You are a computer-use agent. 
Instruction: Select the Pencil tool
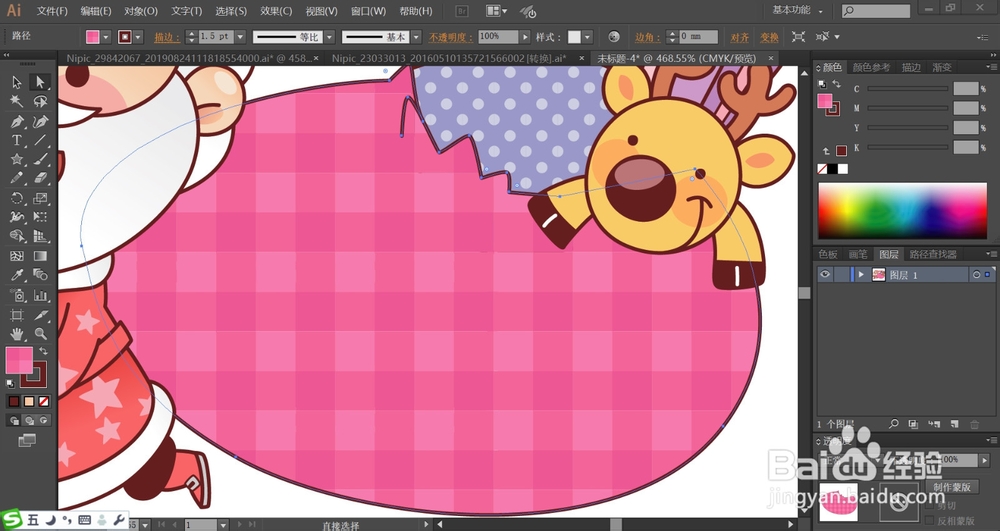point(17,178)
